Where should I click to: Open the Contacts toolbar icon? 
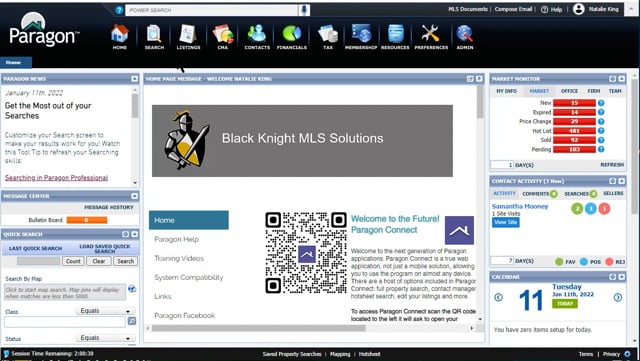coord(257,37)
